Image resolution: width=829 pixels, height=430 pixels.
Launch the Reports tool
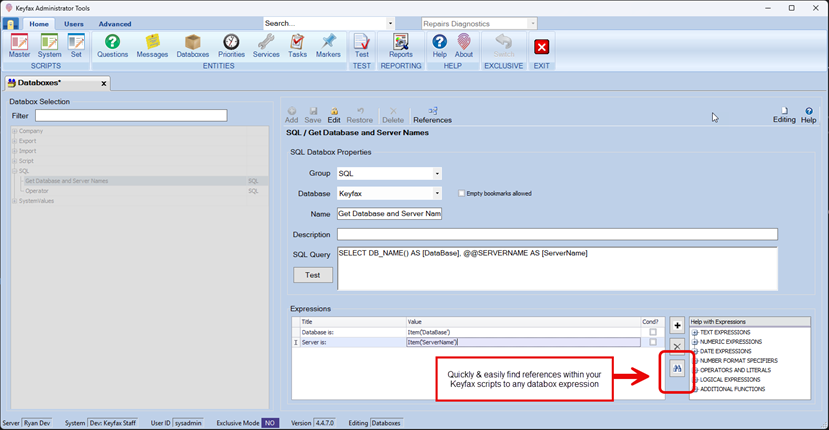(x=401, y=46)
